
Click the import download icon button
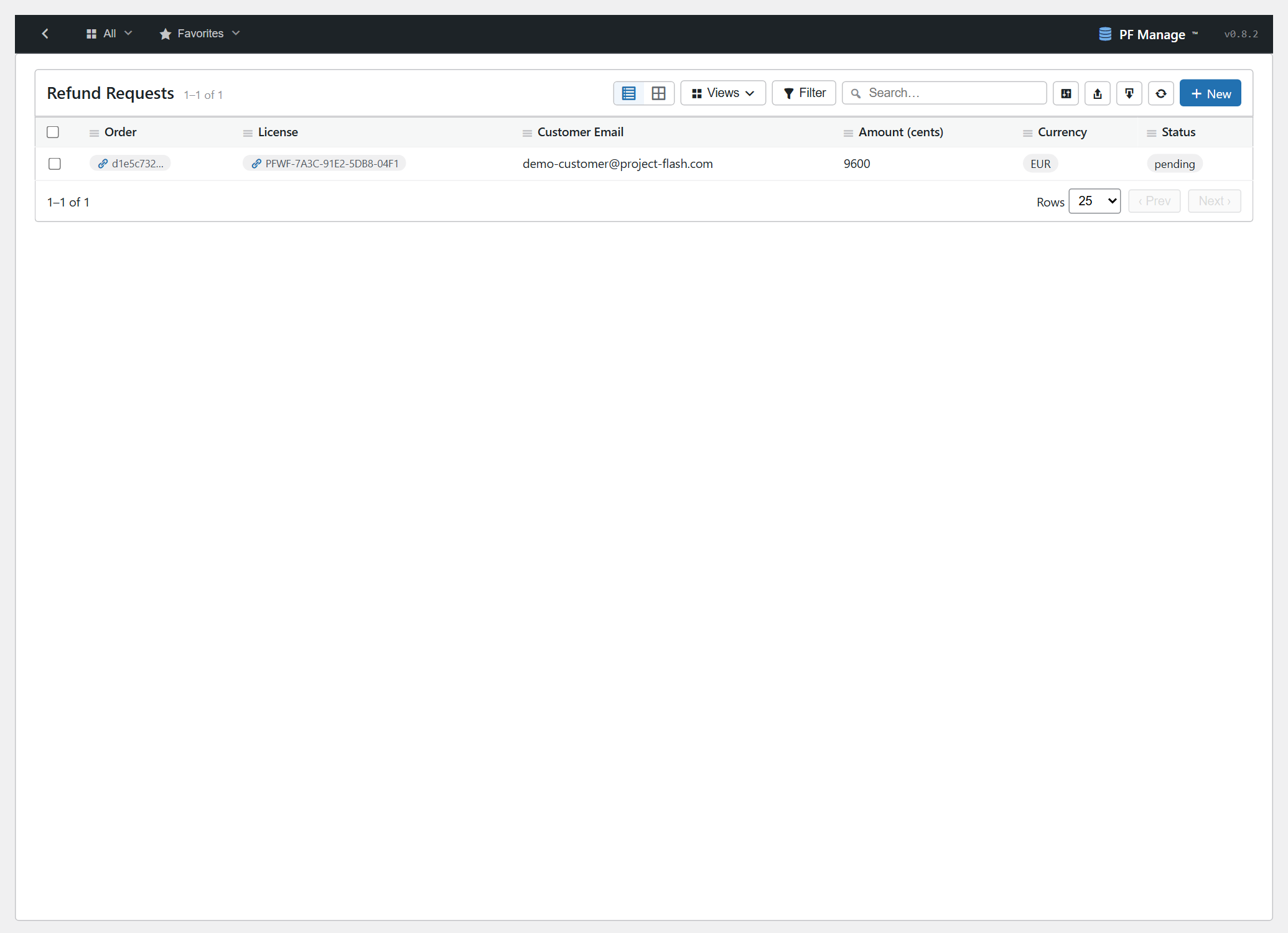point(1129,93)
